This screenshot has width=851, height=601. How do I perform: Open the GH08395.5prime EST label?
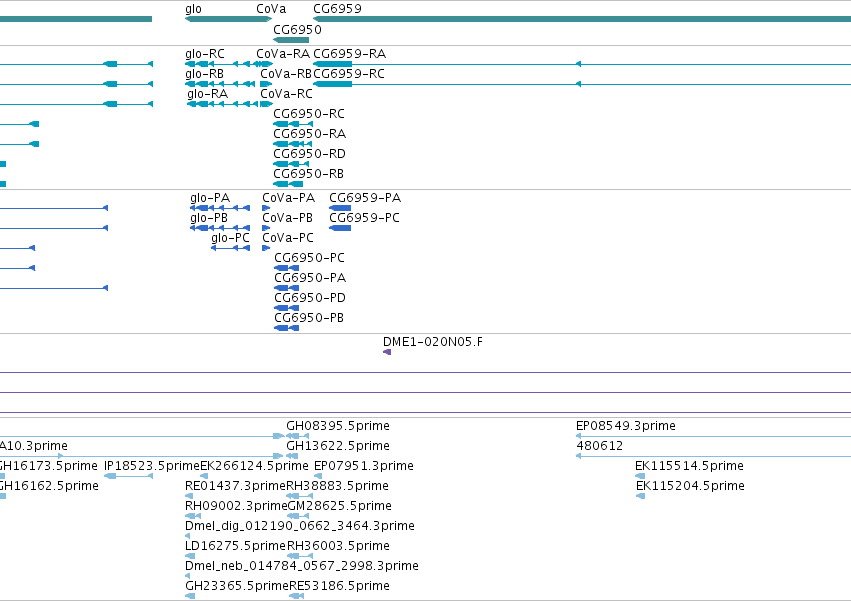click(338, 426)
